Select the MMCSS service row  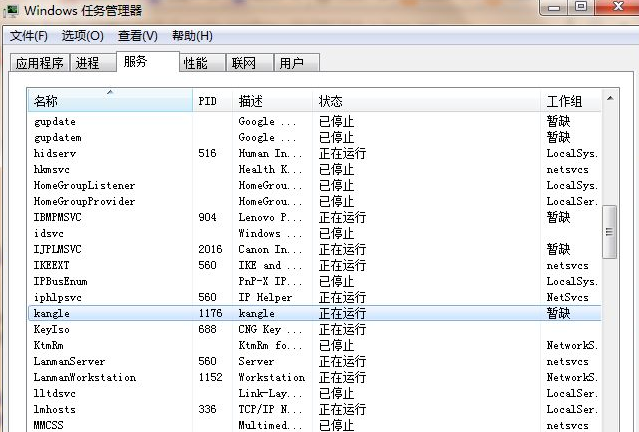pyautogui.click(x=315, y=425)
